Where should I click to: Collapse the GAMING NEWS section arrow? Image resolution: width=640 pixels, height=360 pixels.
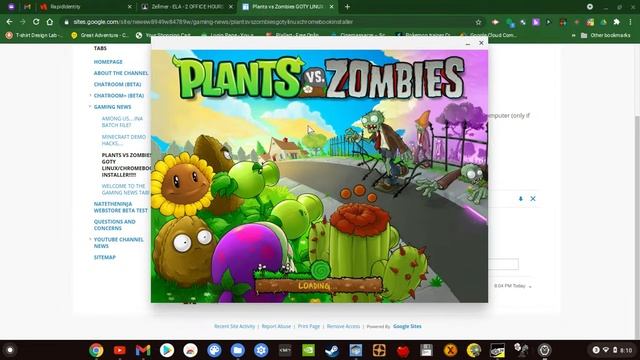[90, 107]
